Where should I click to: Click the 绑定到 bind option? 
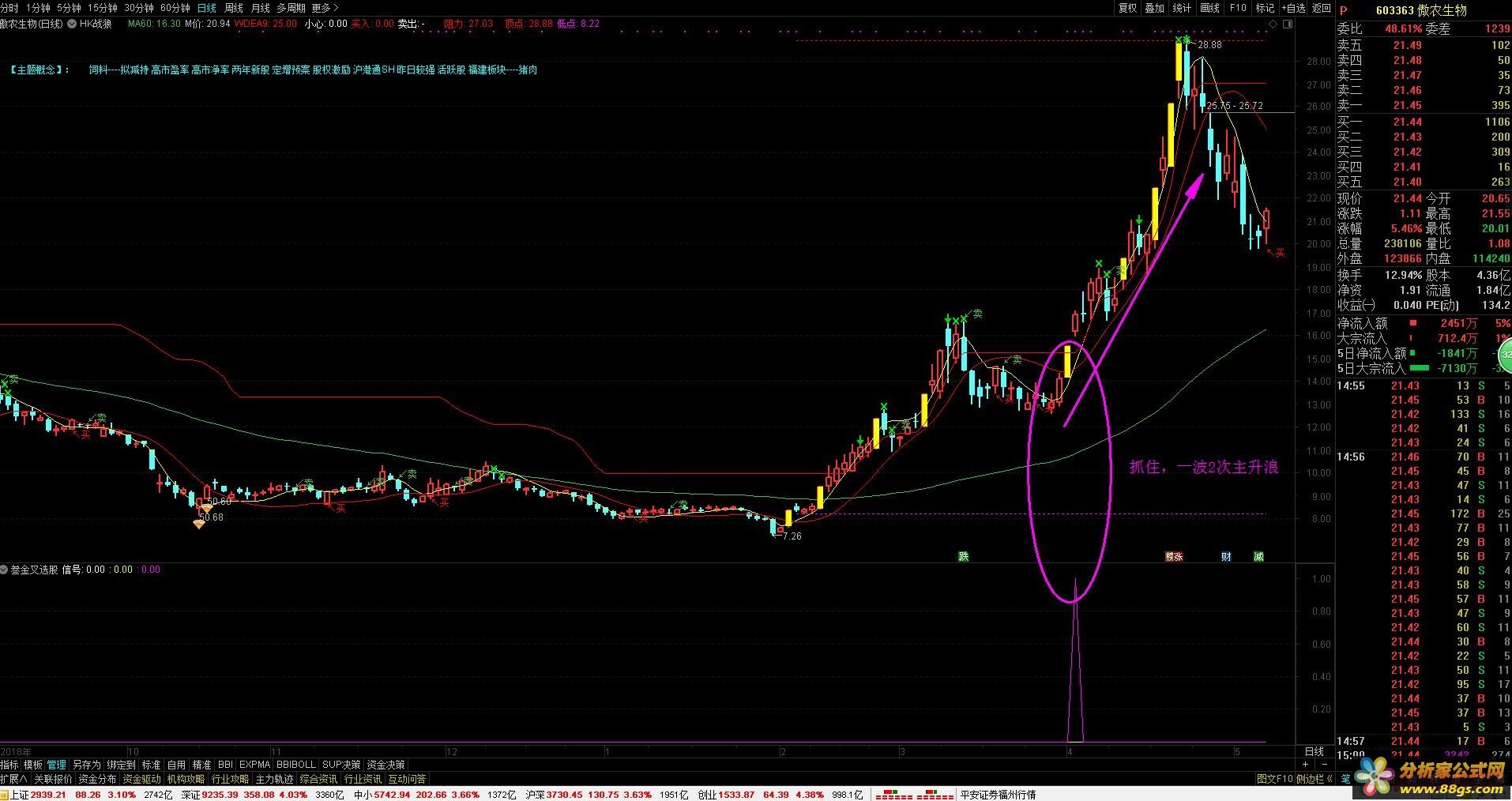122,765
